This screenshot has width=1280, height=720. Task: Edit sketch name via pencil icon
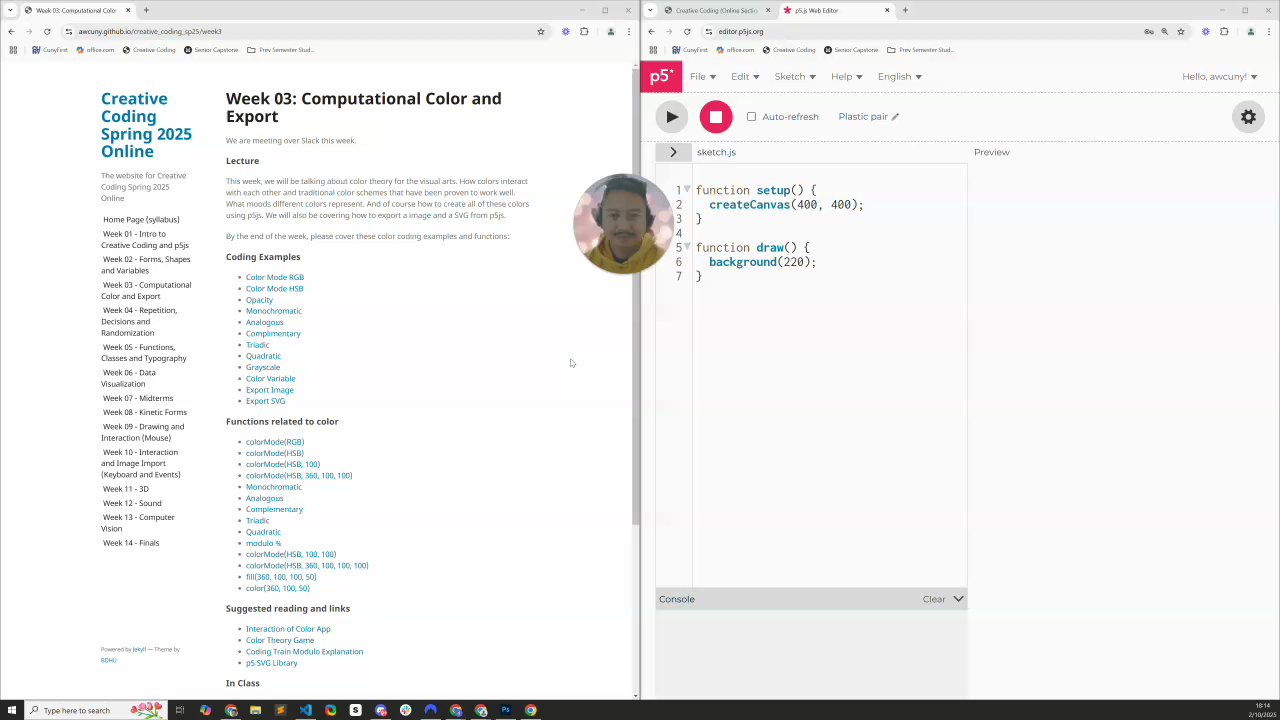tap(895, 117)
